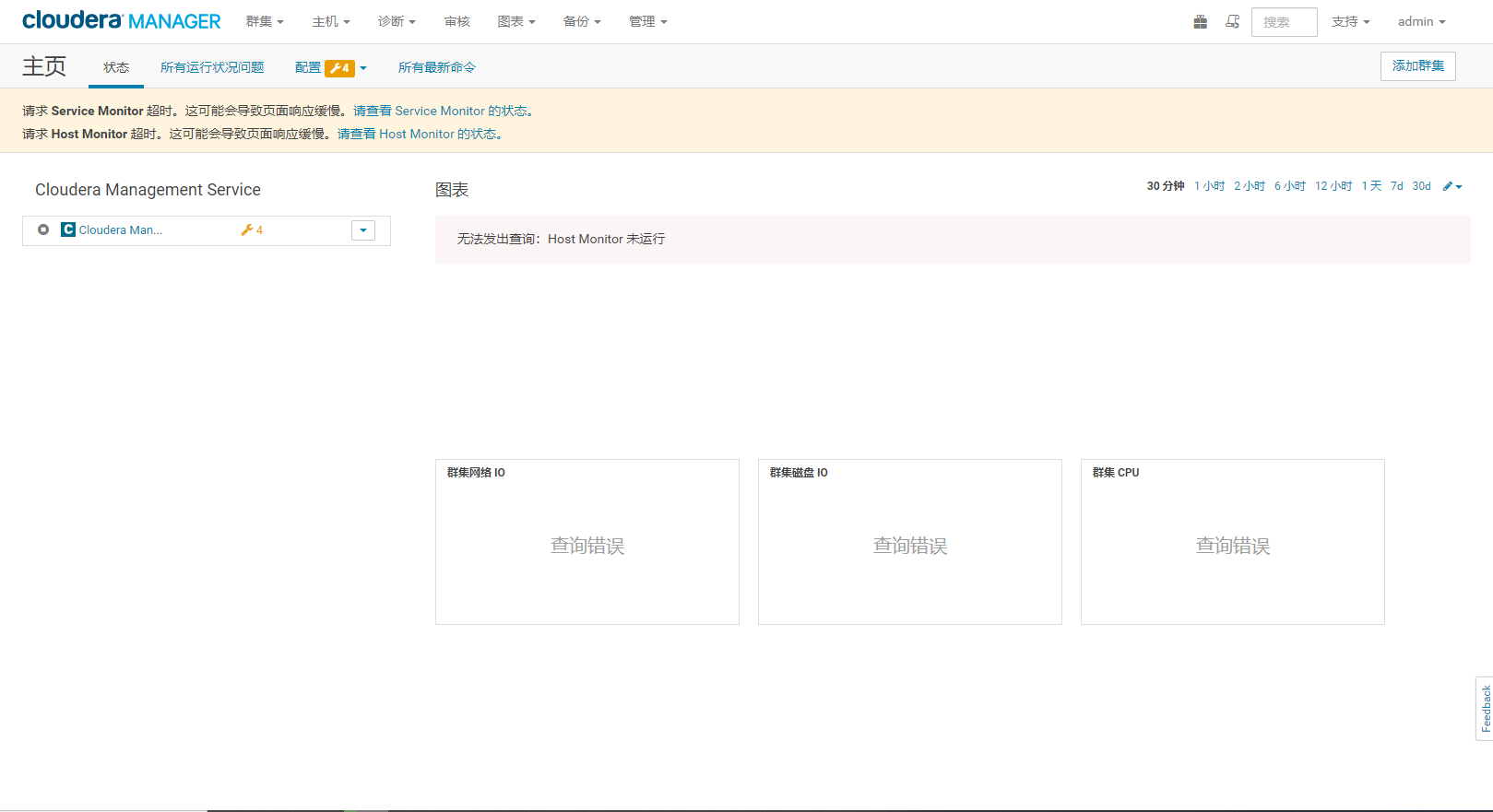Switch to 所有运行状况问题 tab
The width and height of the screenshot is (1493, 812).
point(212,67)
